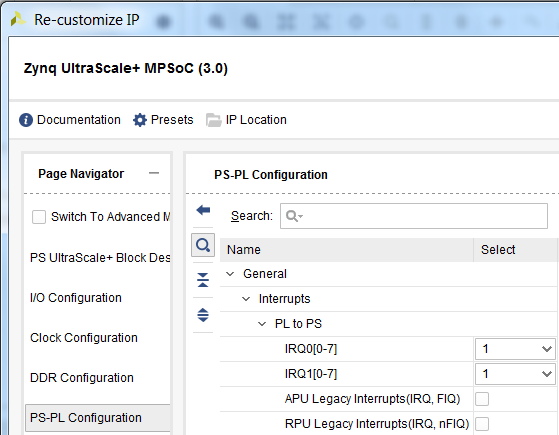Click the expand all icon

[203, 315]
